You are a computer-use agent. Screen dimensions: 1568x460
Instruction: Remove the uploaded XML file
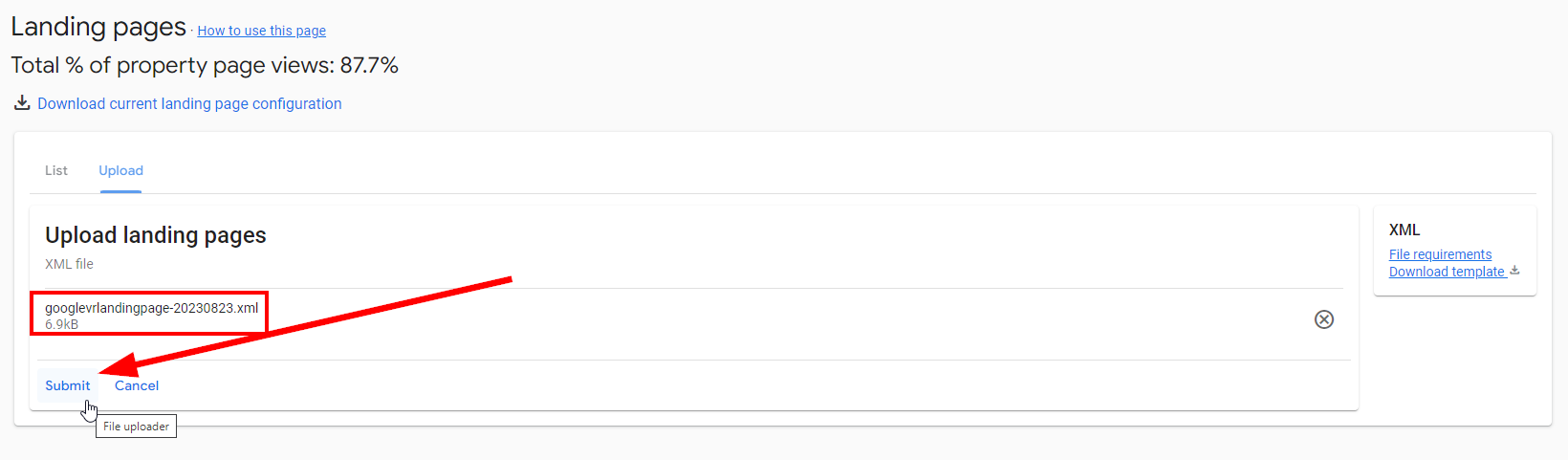(x=1324, y=319)
